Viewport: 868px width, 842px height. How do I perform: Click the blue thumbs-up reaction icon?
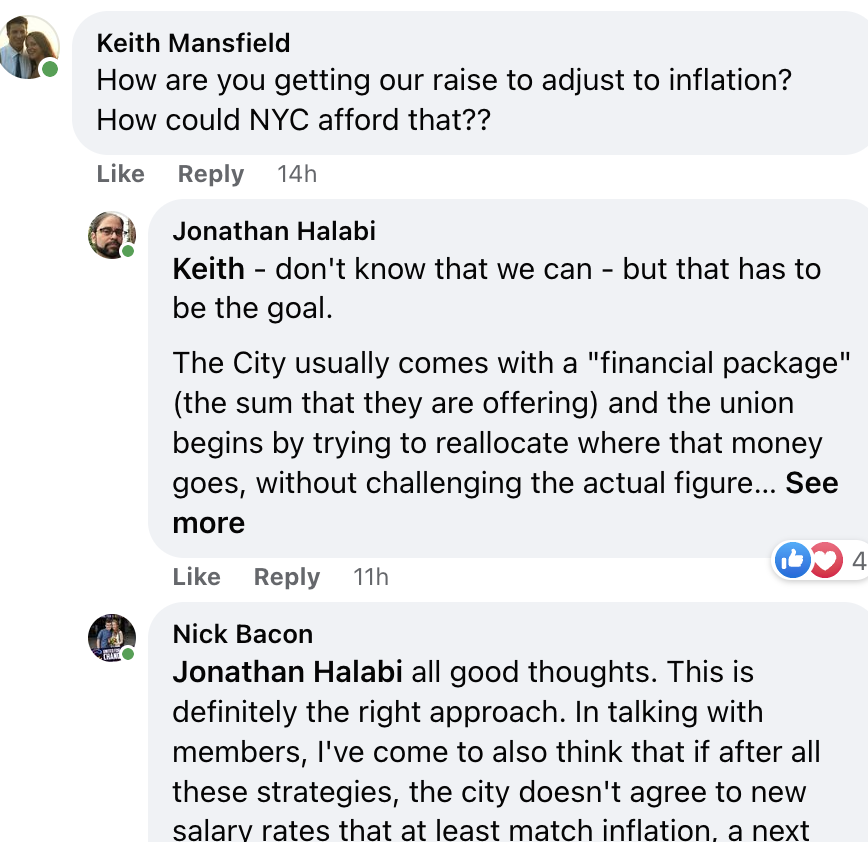click(x=793, y=560)
